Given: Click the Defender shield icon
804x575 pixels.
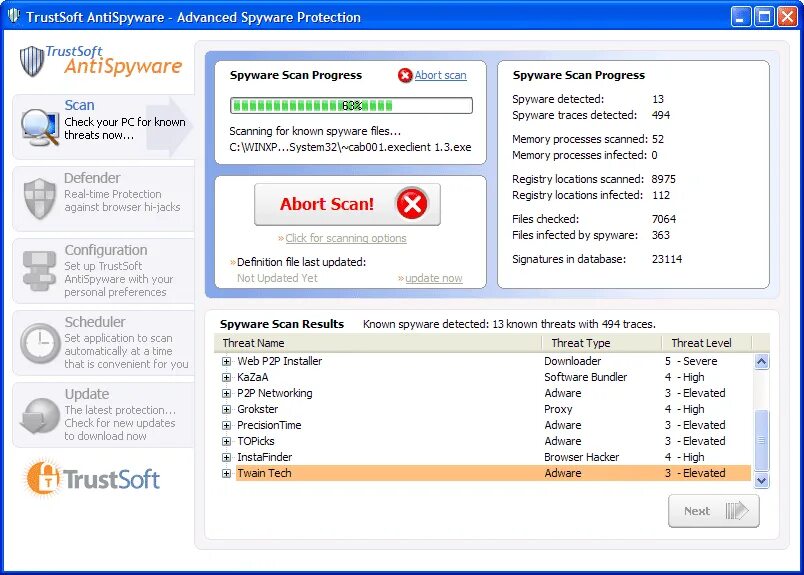Looking at the screenshot, I should point(39,199).
